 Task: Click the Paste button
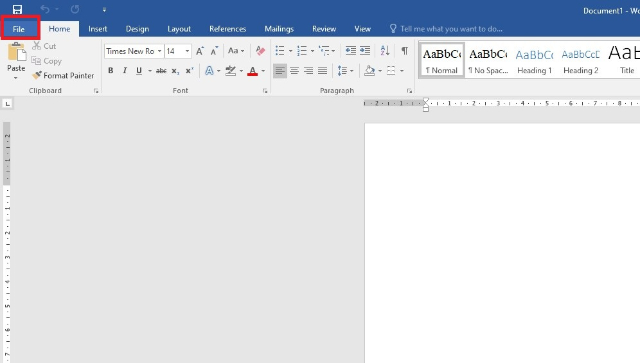coord(16,58)
